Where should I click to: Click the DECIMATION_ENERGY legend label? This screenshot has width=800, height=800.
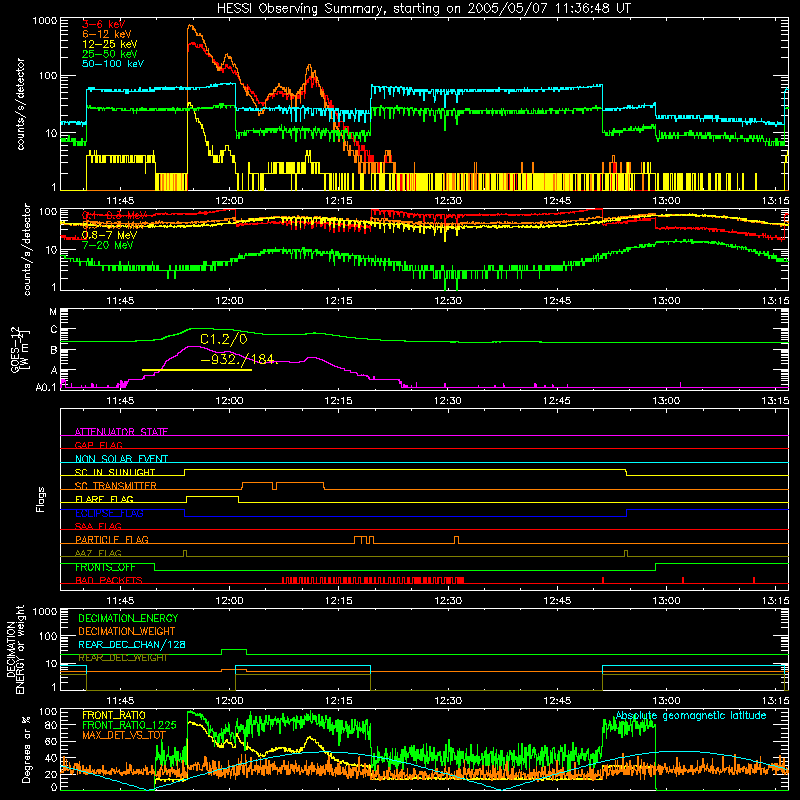pos(128,618)
